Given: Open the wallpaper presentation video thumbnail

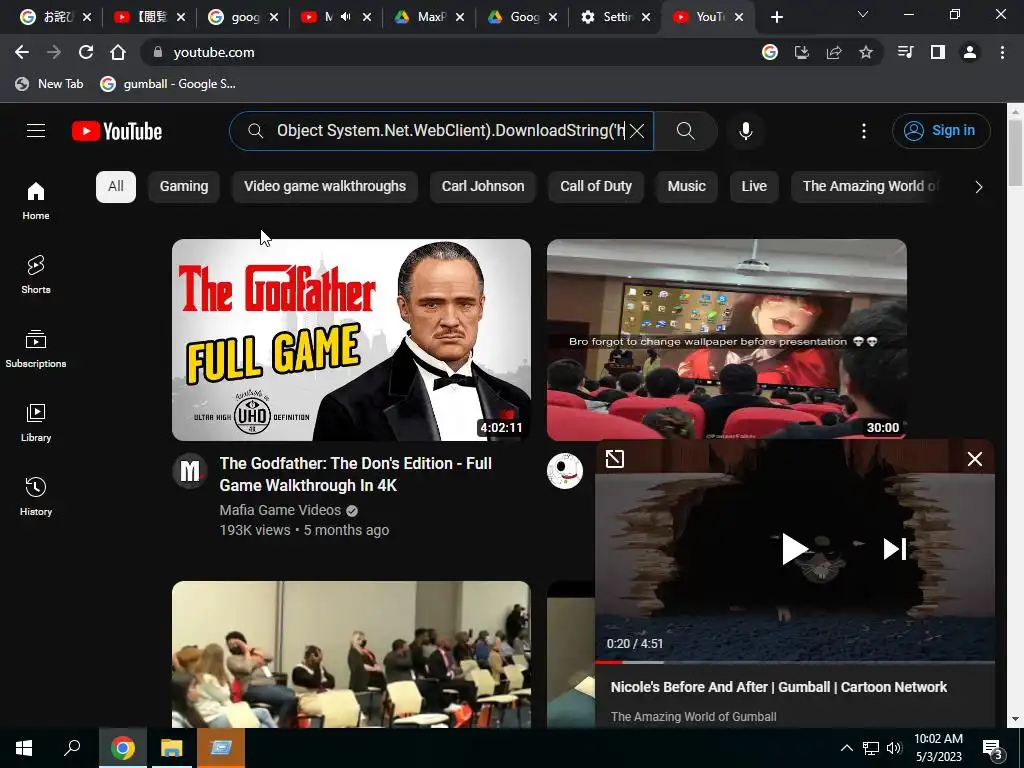Looking at the screenshot, I should pos(727,340).
